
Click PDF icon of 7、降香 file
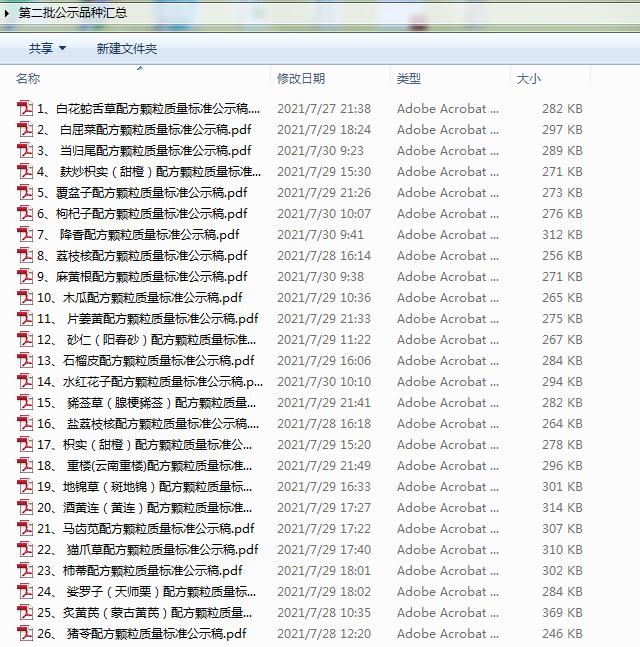tap(25, 235)
